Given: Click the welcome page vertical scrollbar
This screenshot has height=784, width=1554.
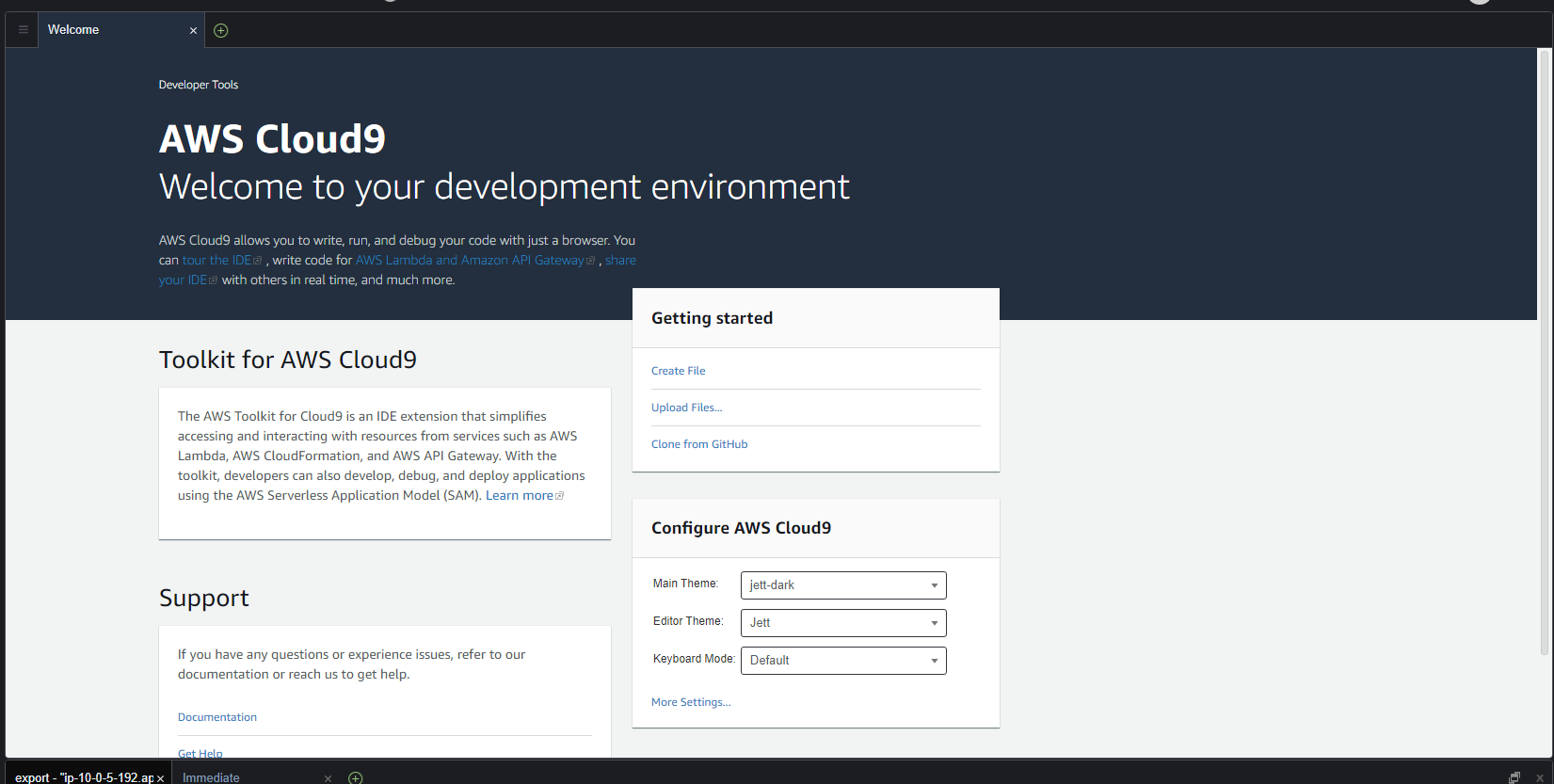Looking at the screenshot, I should click(1544, 353).
